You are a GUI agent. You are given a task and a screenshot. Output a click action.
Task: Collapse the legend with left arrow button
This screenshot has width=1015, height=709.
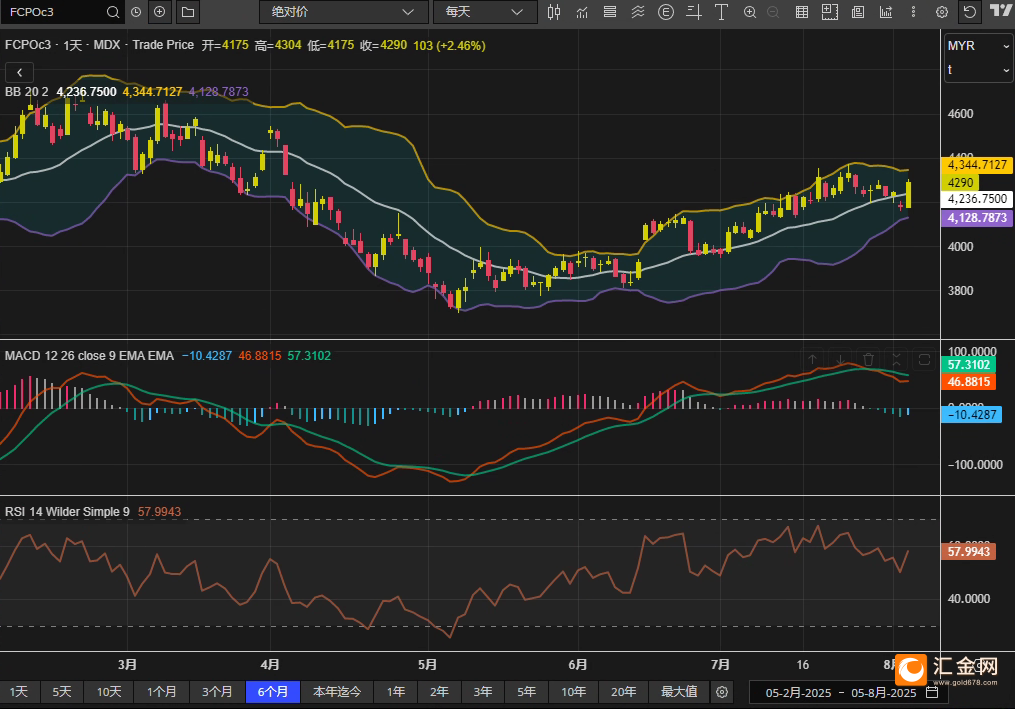pos(20,72)
